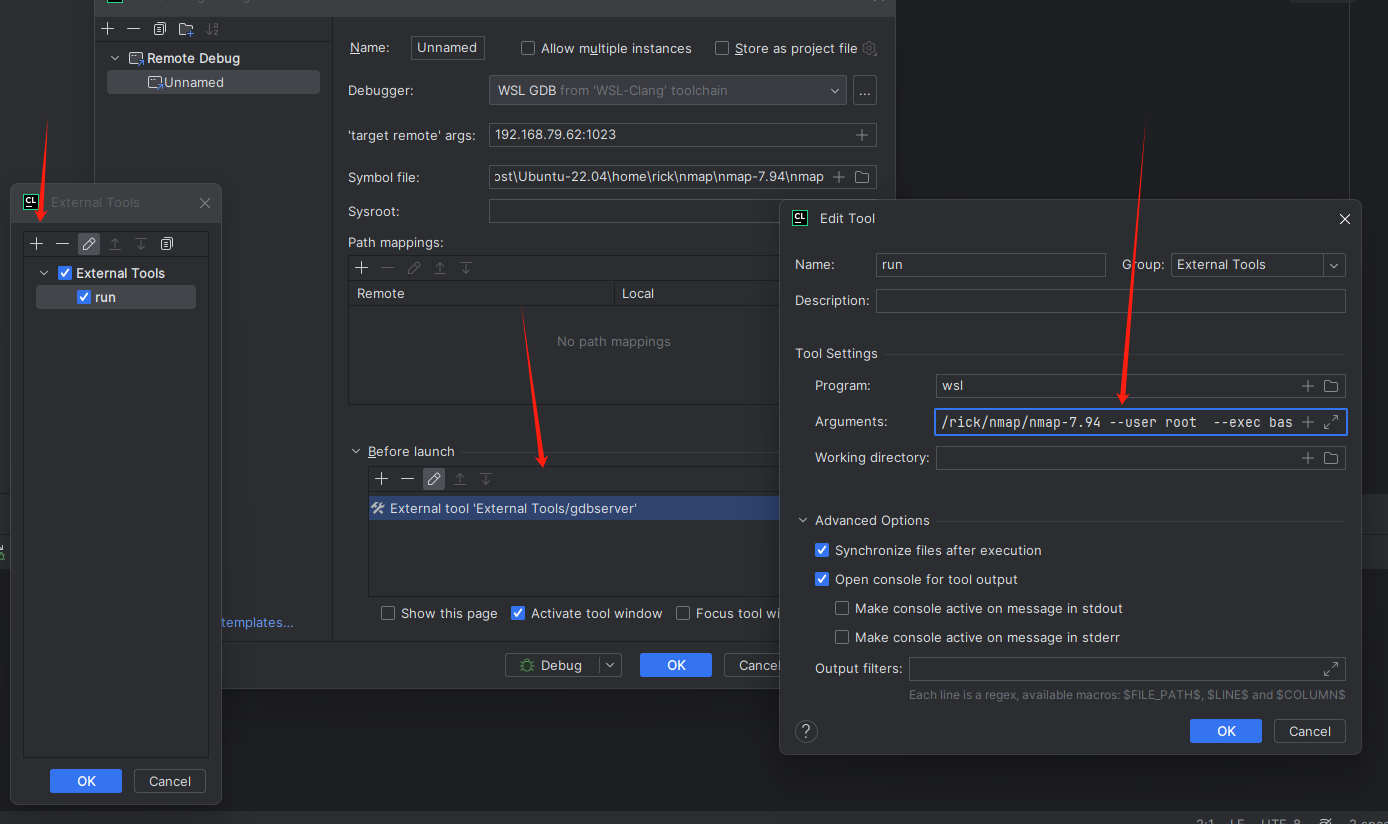This screenshot has width=1388, height=824.
Task: Open gear settings next to Store as project file
Action: pyautogui.click(x=869, y=48)
